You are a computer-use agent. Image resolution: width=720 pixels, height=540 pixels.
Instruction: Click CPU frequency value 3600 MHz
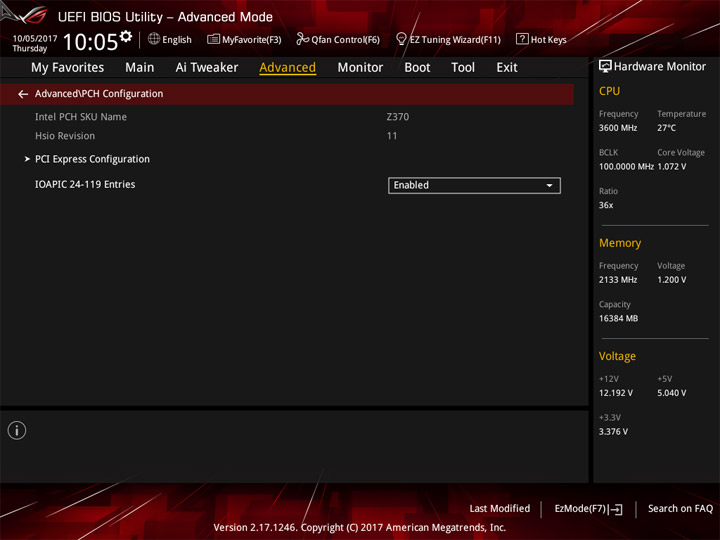(x=618, y=128)
